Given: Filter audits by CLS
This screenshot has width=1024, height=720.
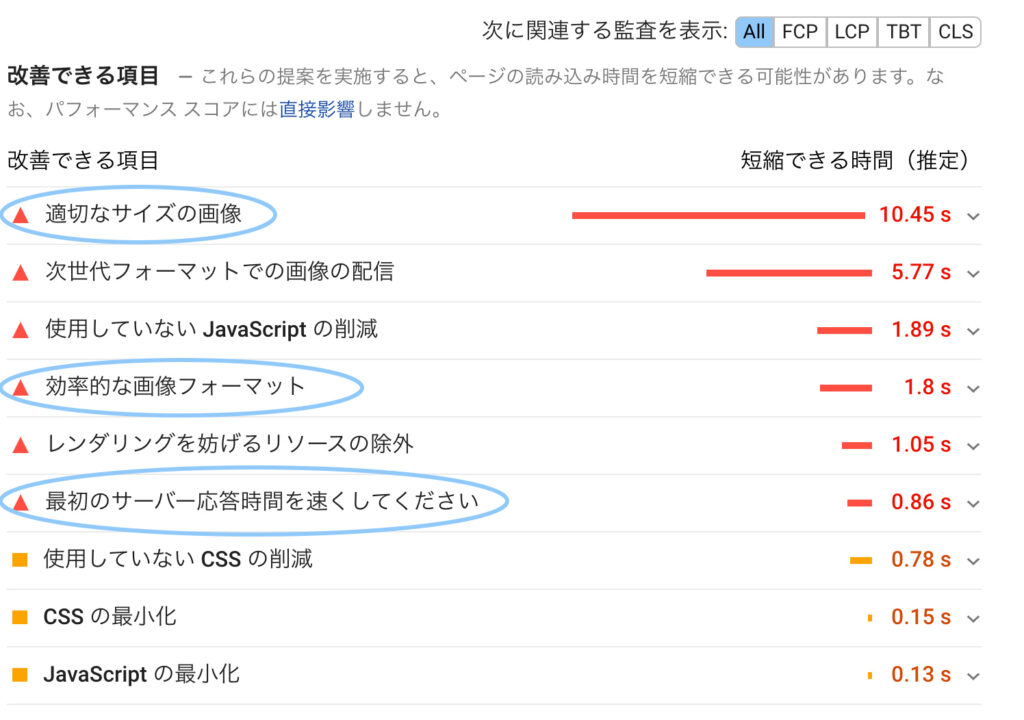Looking at the screenshot, I should click(955, 32).
